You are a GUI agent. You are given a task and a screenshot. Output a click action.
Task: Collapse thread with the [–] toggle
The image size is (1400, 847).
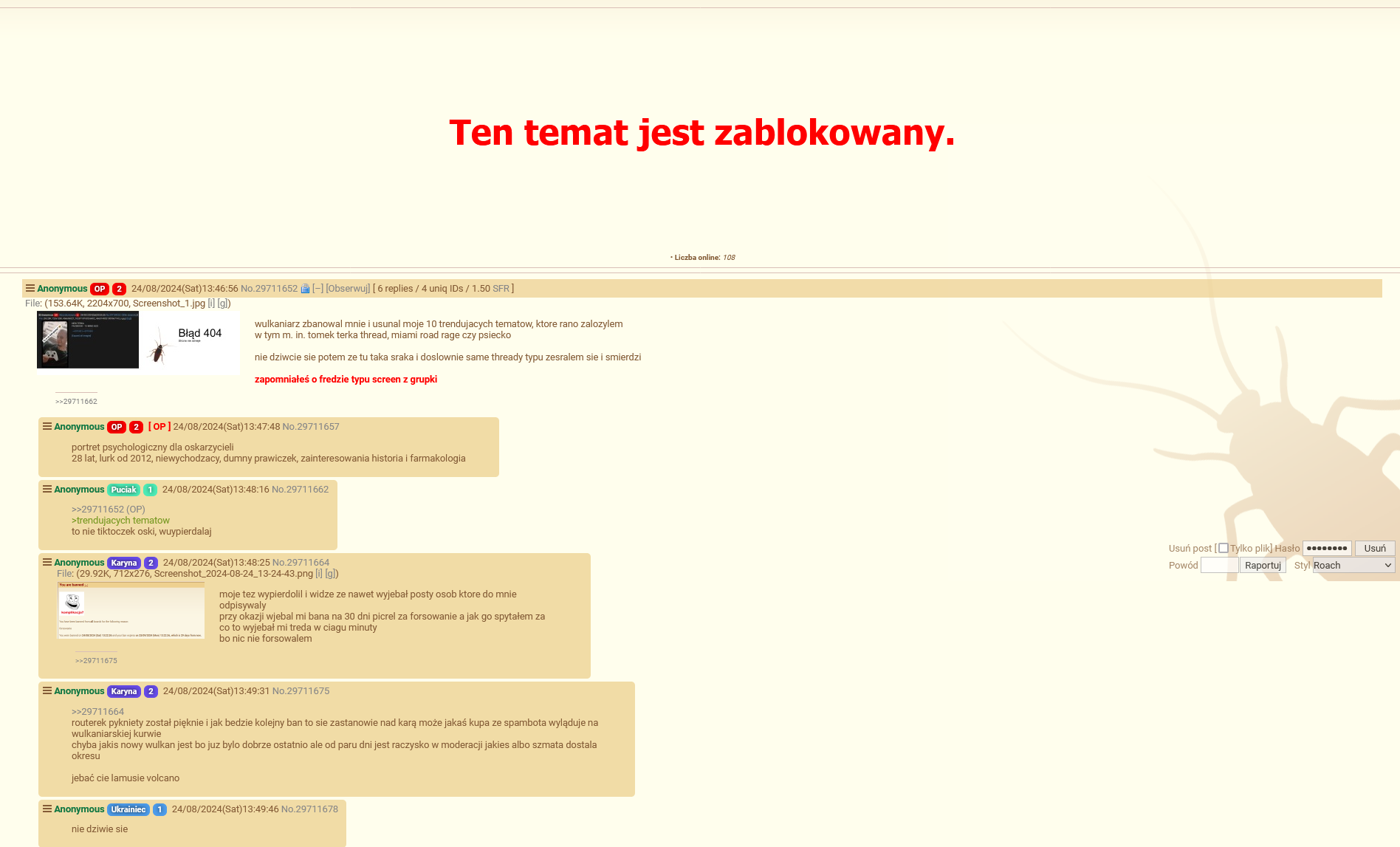point(318,289)
